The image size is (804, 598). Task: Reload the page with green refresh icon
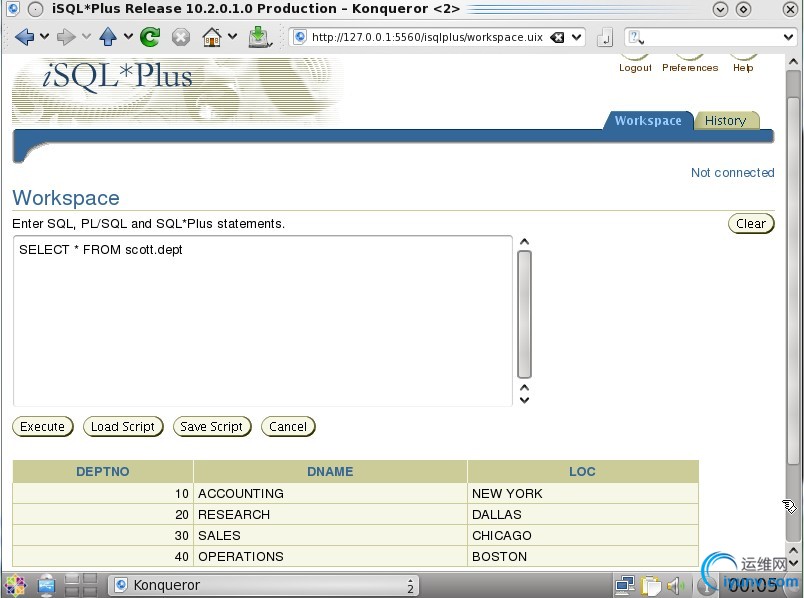pos(150,37)
